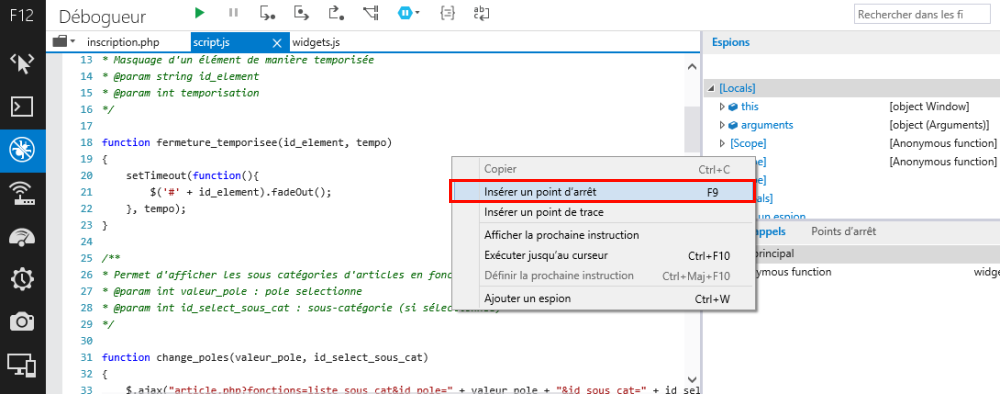Switch to widgets.js tab
The image size is (1000, 394).
click(x=316, y=43)
